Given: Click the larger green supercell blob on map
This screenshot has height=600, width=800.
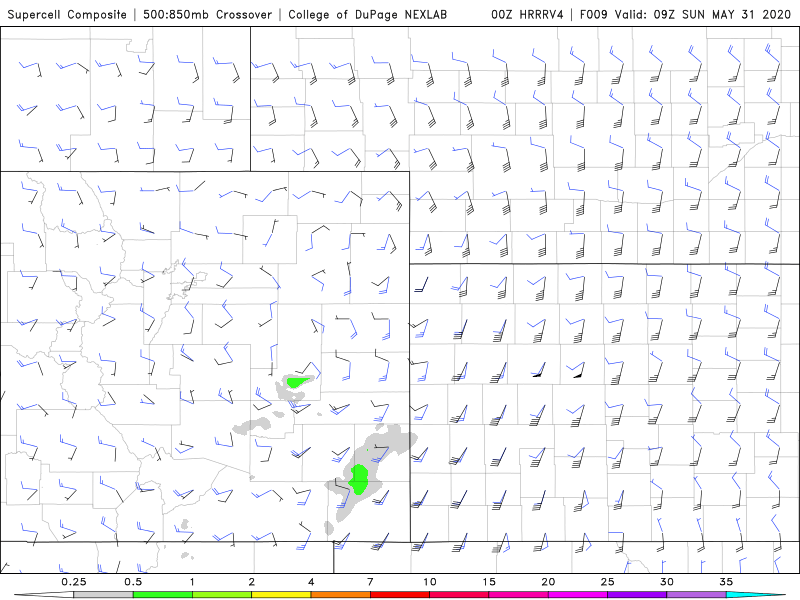Looking at the screenshot, I should 359,479.
